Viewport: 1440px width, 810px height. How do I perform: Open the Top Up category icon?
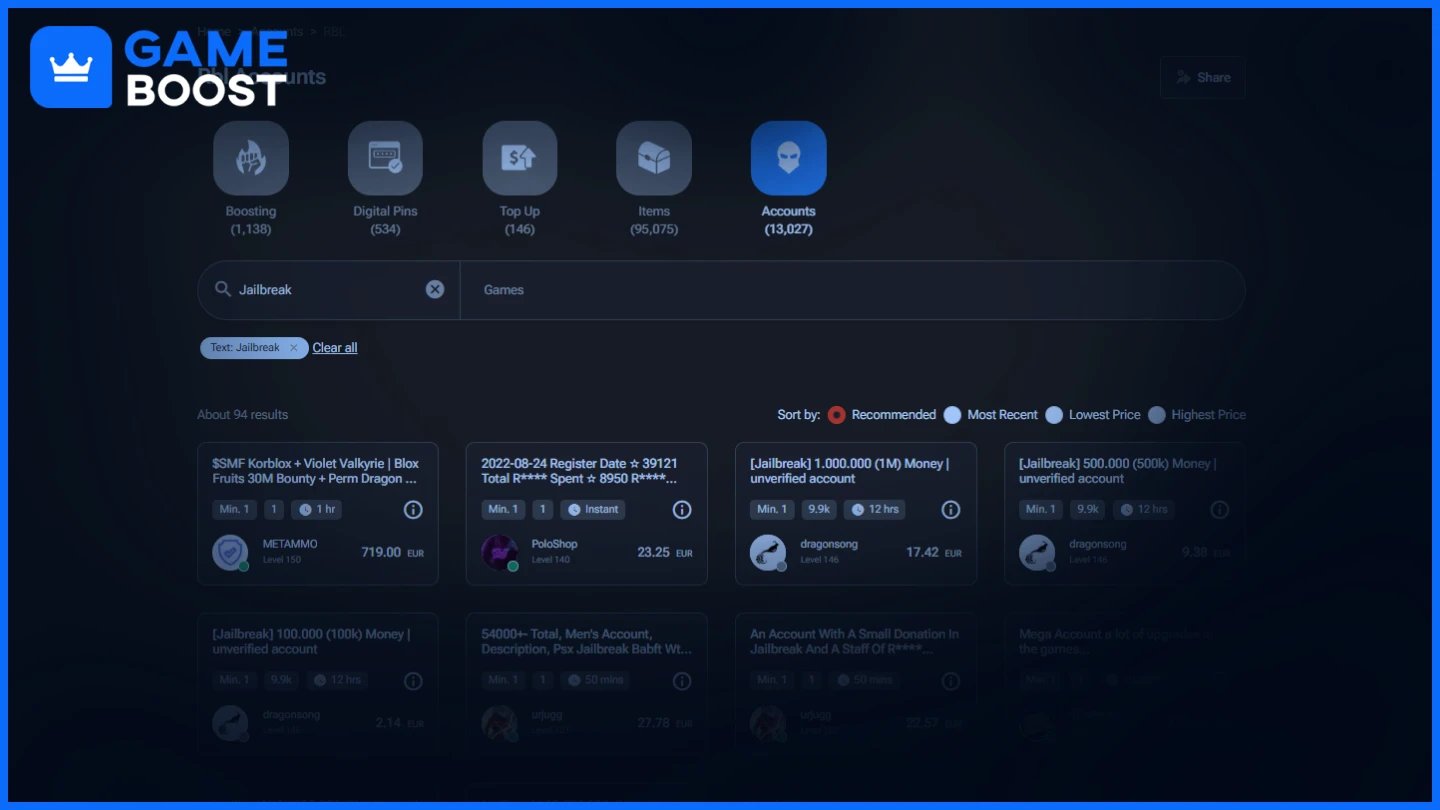tap(520, 158)
